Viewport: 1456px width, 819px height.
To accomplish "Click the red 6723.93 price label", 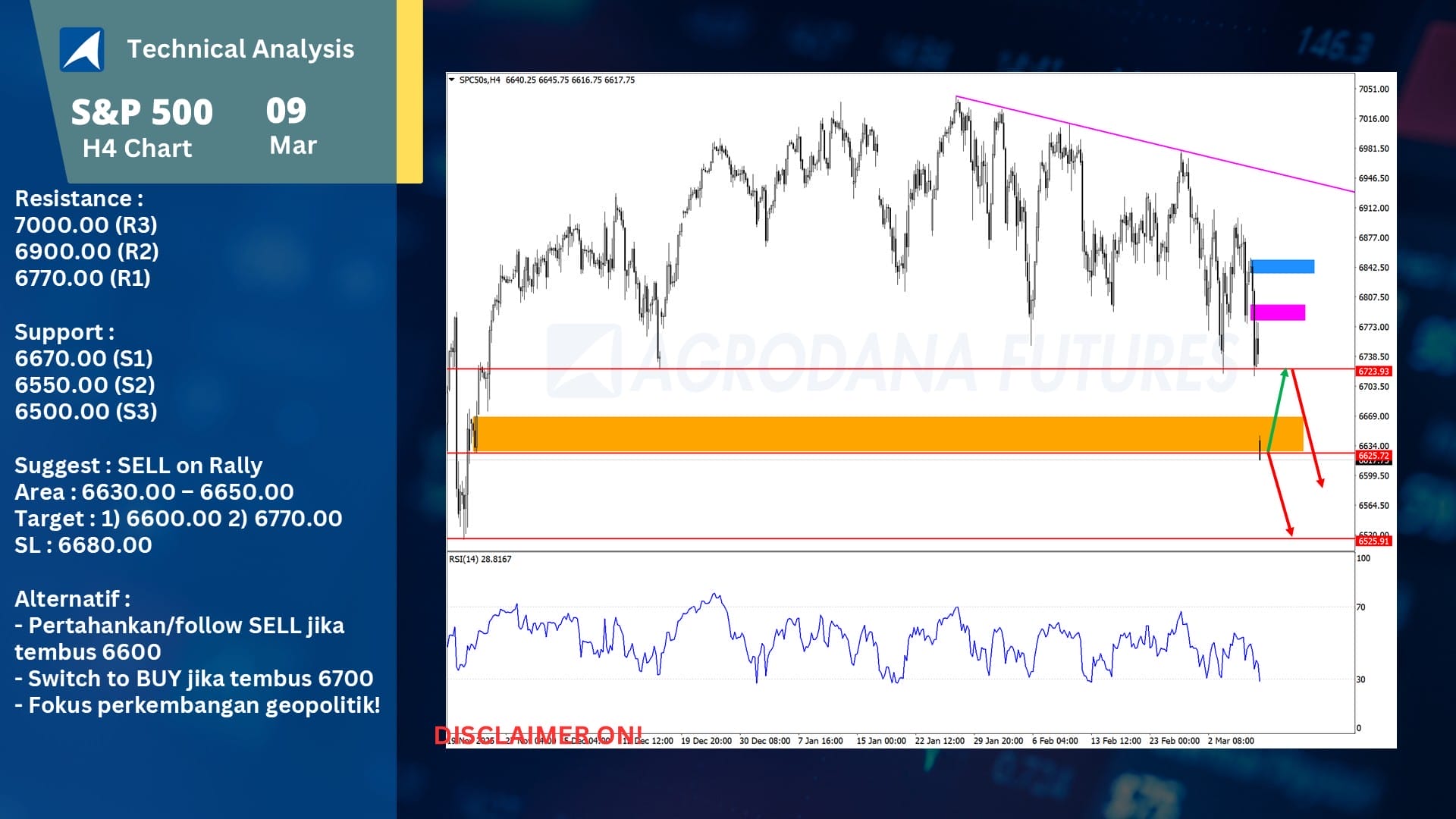I will (x=1373, y=372).
